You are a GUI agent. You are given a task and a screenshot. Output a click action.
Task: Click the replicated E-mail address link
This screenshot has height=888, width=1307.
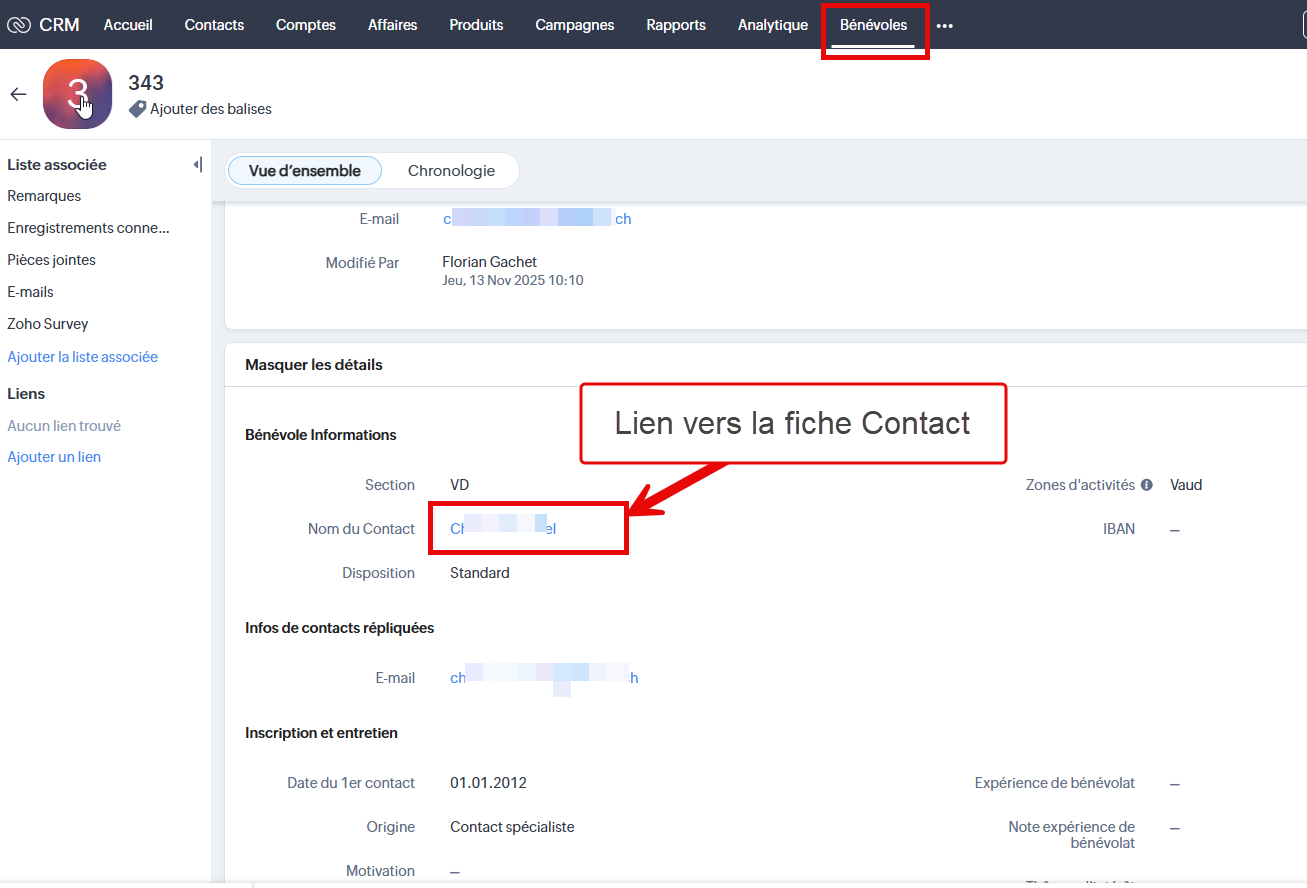544,678
